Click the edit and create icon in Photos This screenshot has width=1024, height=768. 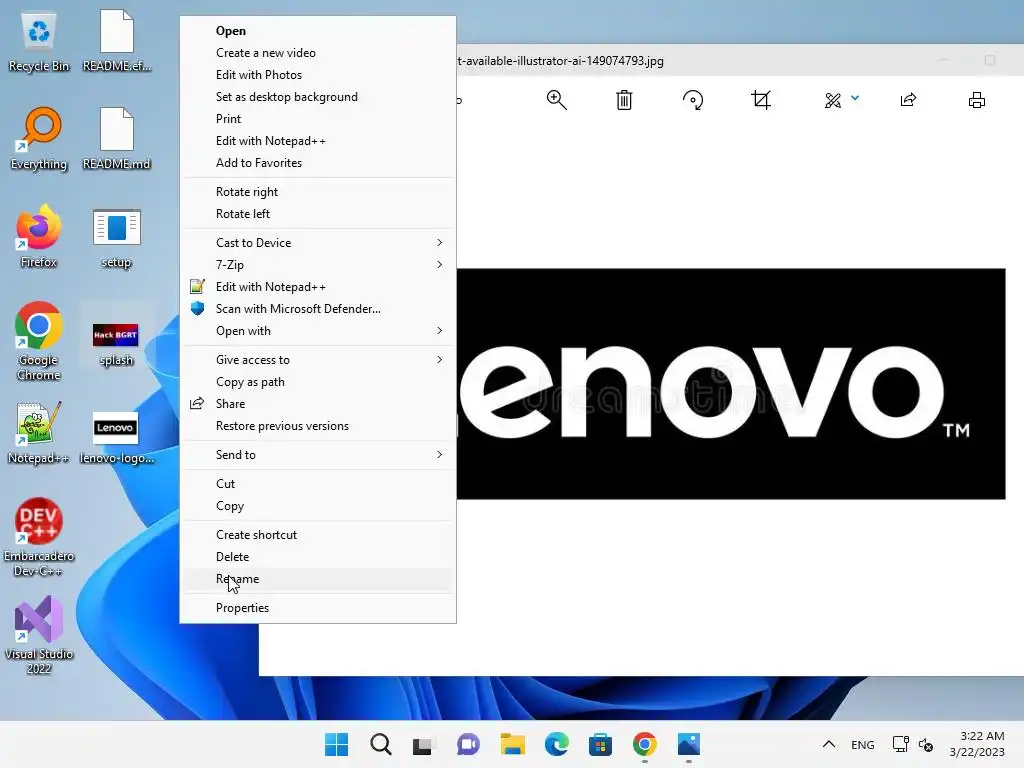pos(833,100)
